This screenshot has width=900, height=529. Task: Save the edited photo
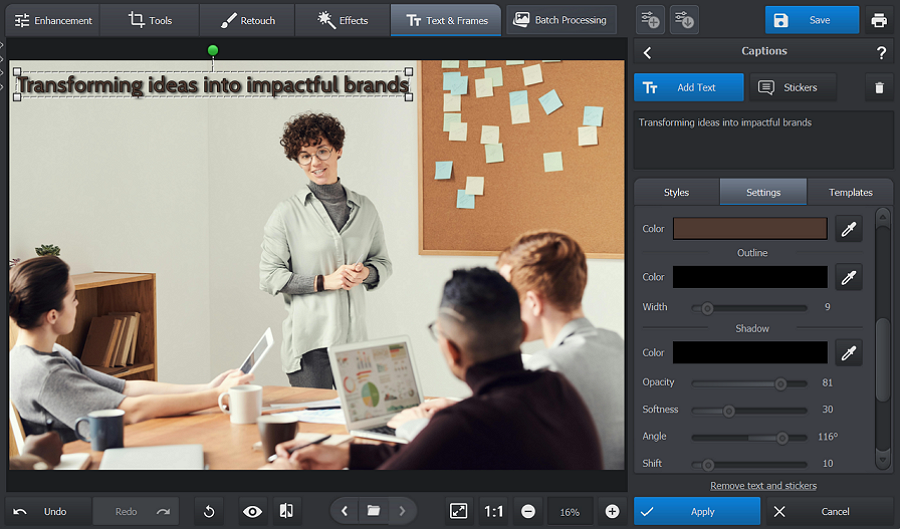point(812,20)
